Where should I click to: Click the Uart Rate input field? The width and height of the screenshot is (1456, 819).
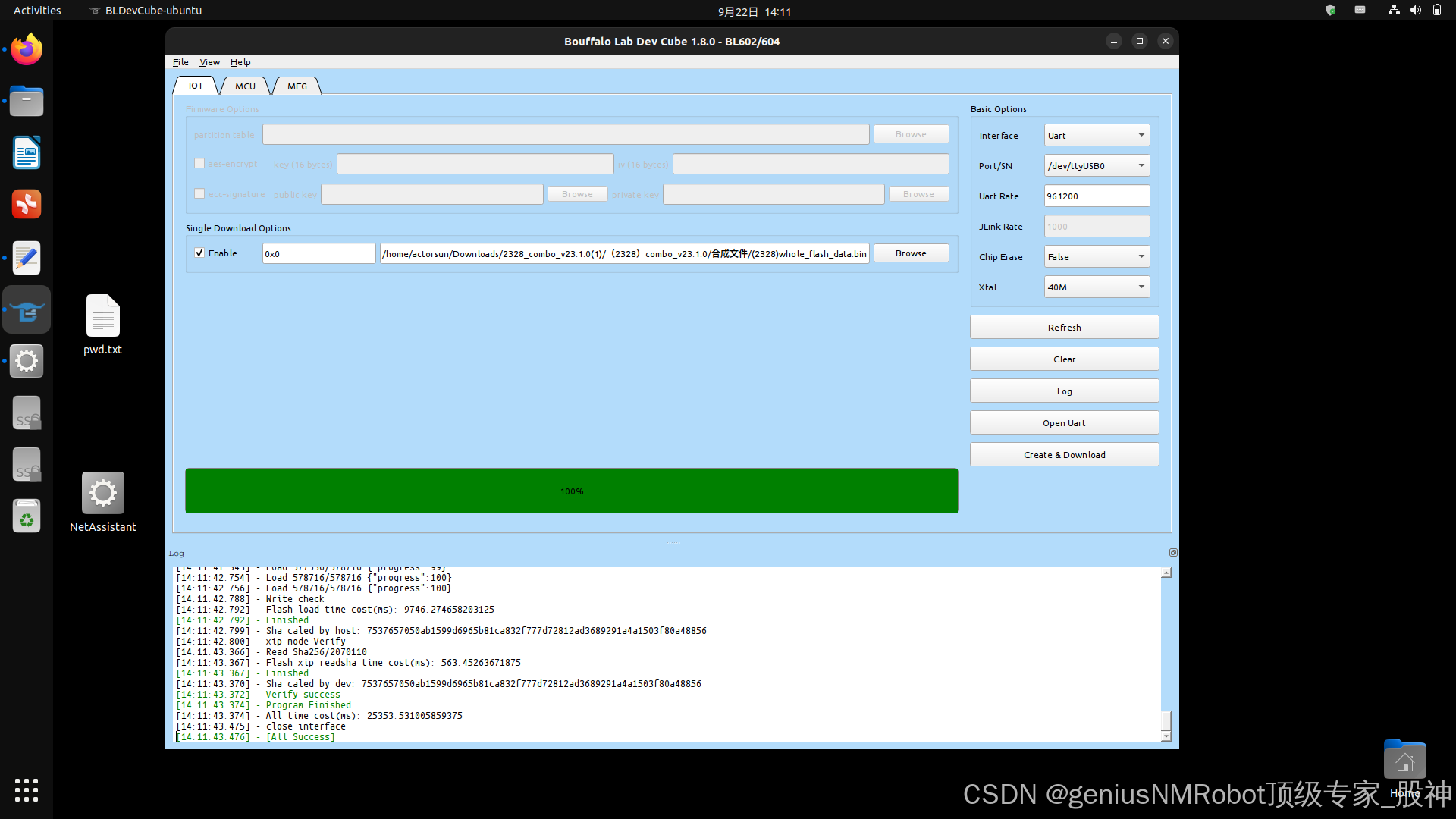pyautogui.click(x=1097, y=196)
